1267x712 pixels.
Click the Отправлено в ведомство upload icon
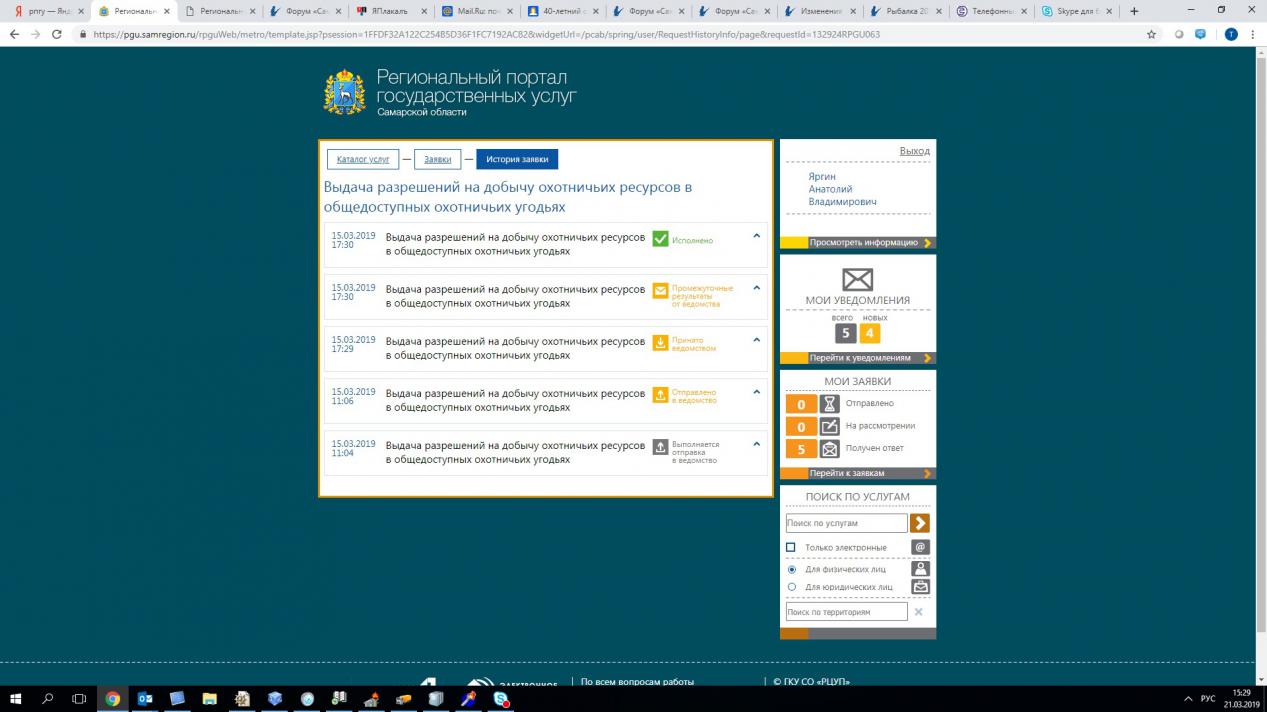(660, 395)
